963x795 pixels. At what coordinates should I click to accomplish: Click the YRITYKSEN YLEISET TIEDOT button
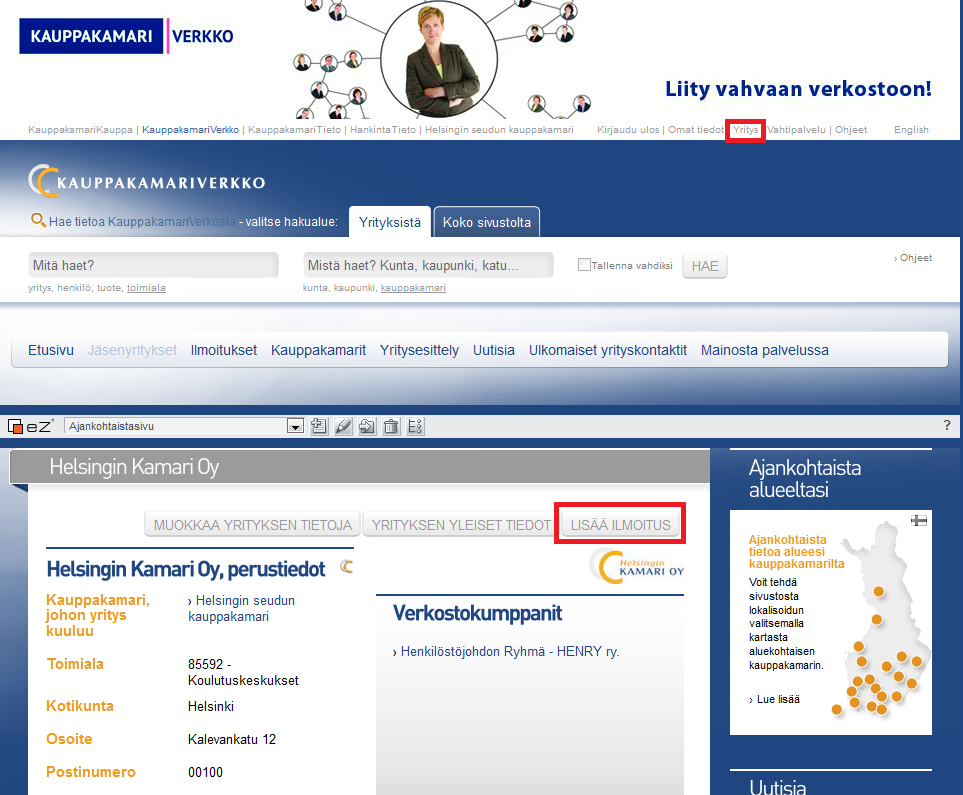pos(461,525)
